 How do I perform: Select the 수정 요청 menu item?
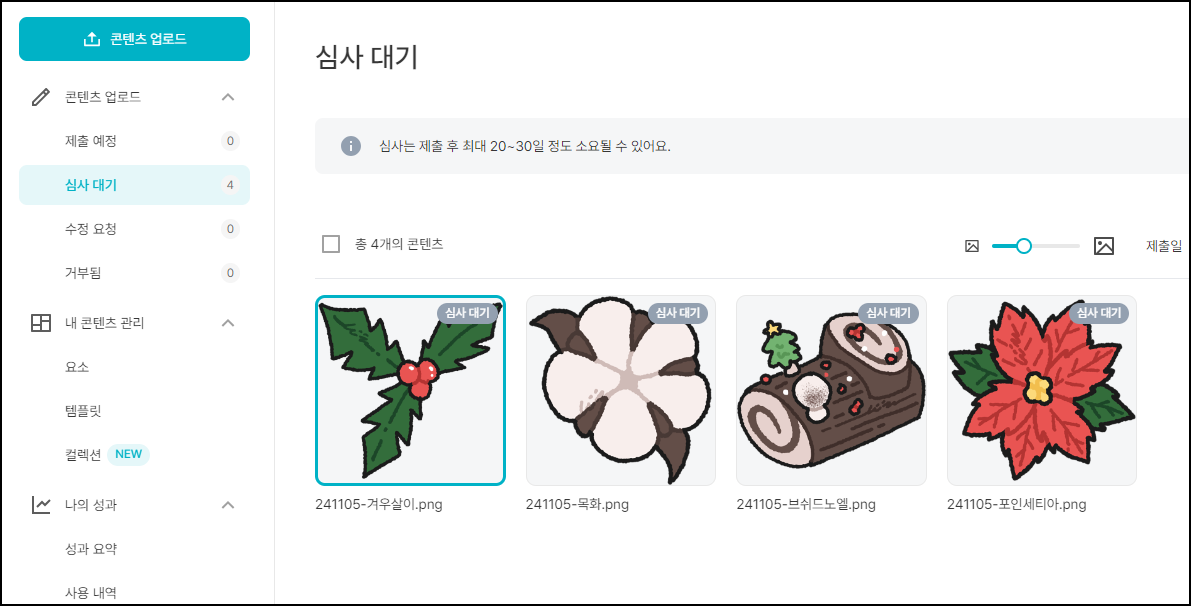tap(134, 229)
